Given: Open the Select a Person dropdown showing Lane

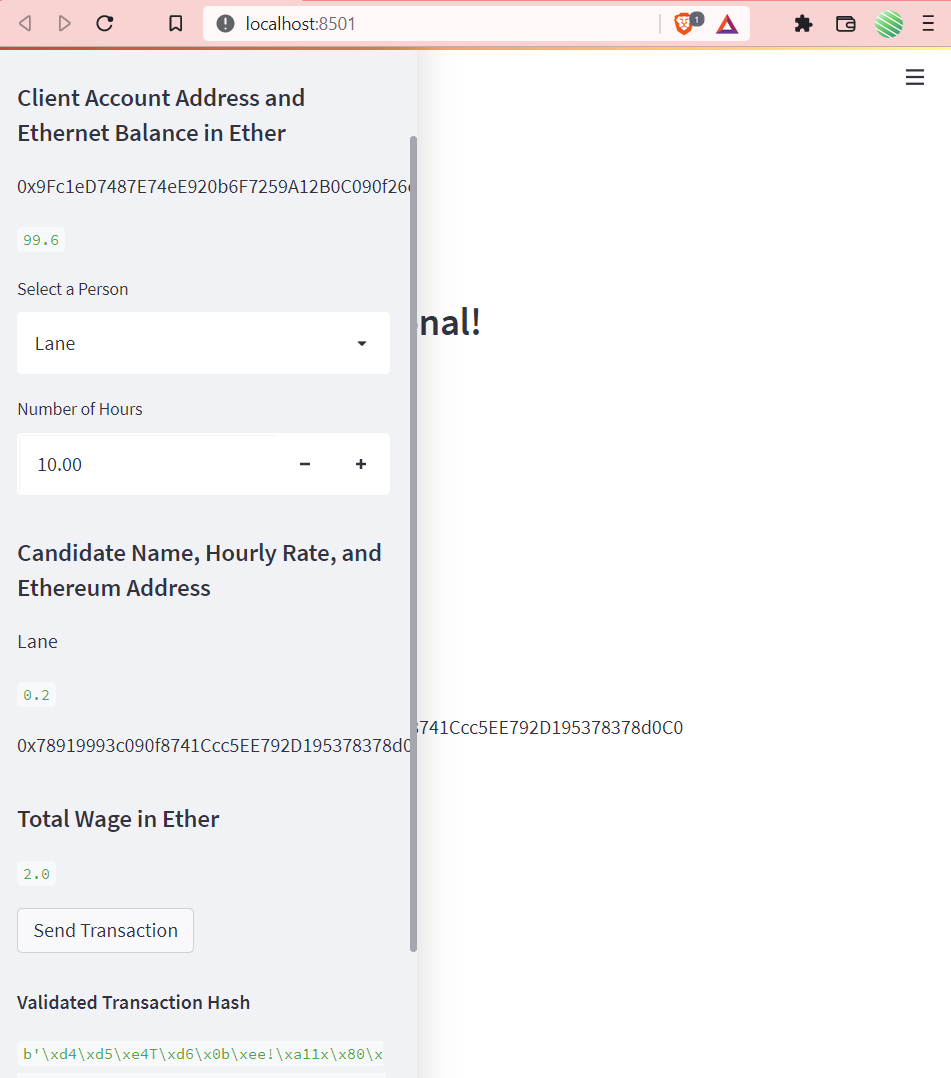Looking at the screenshot, I should pyautogui.click(x=203, y=343).
